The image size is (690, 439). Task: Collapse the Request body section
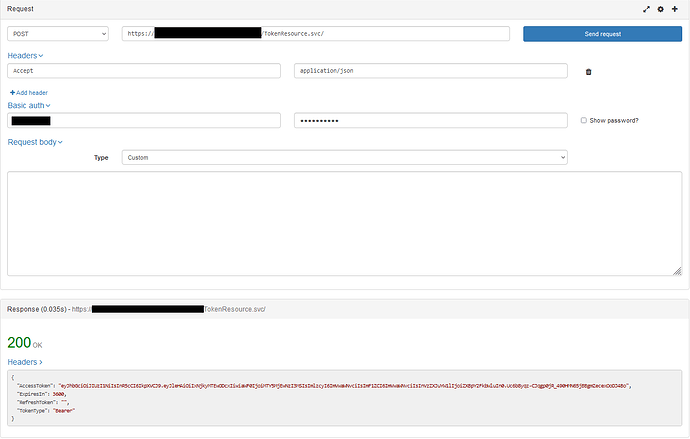(35, 142)
